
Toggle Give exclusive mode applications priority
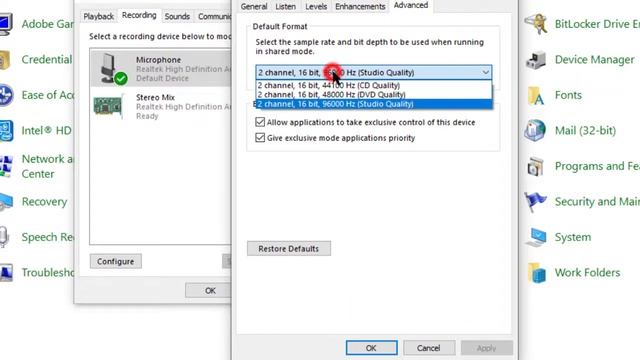coord(260,138)
